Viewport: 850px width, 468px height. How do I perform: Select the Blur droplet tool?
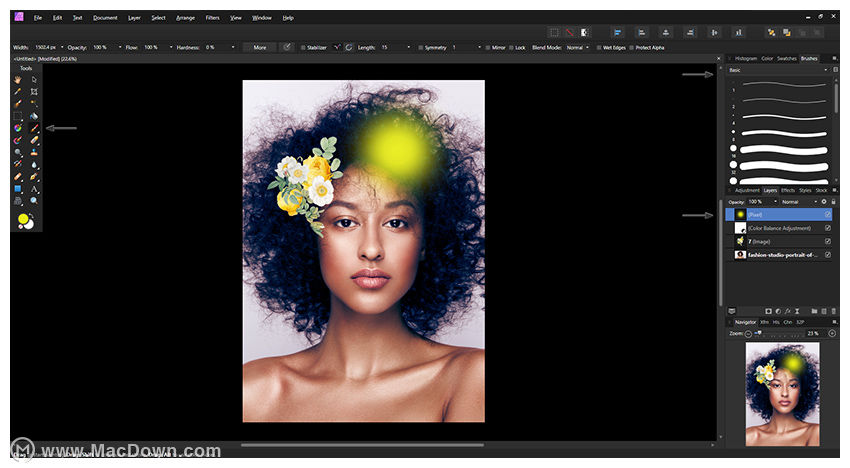click(x=34, y=164)
